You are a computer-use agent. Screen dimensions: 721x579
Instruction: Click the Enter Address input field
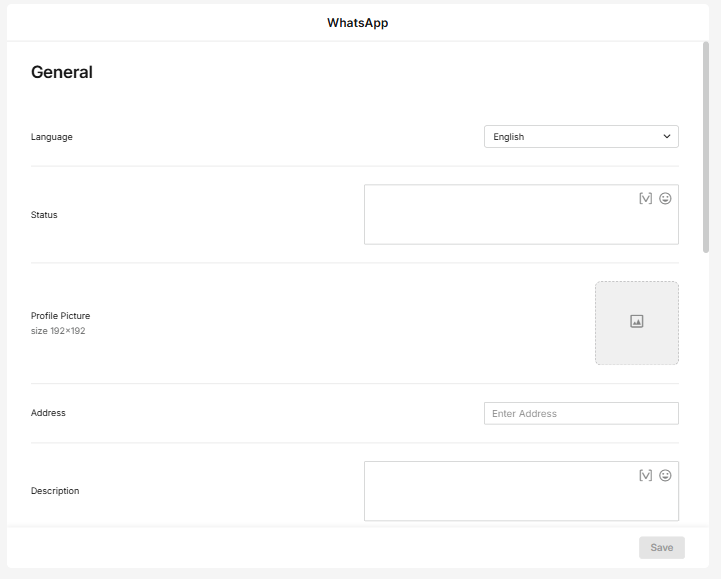[x=581, y=413]
